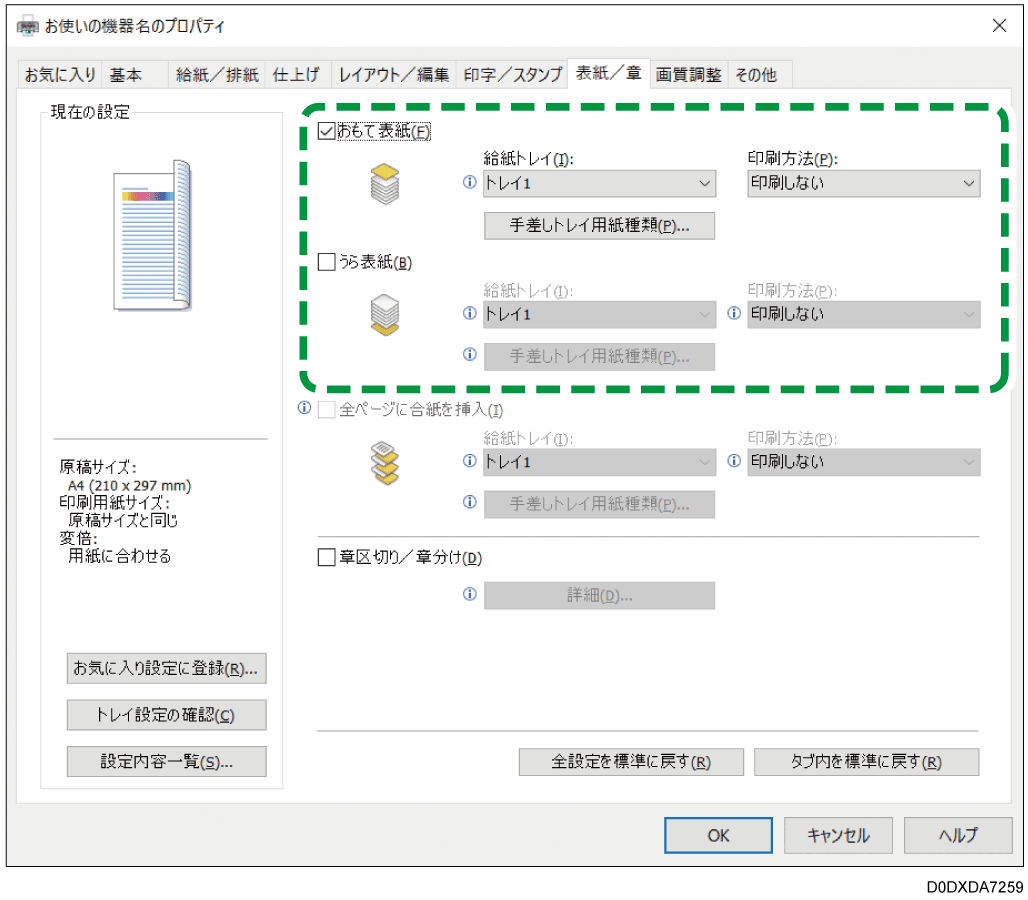Switch to the 画質調整 tab
Image resolution: width=1028 pixels, height=900 pixels.
[x=688, y=73]
